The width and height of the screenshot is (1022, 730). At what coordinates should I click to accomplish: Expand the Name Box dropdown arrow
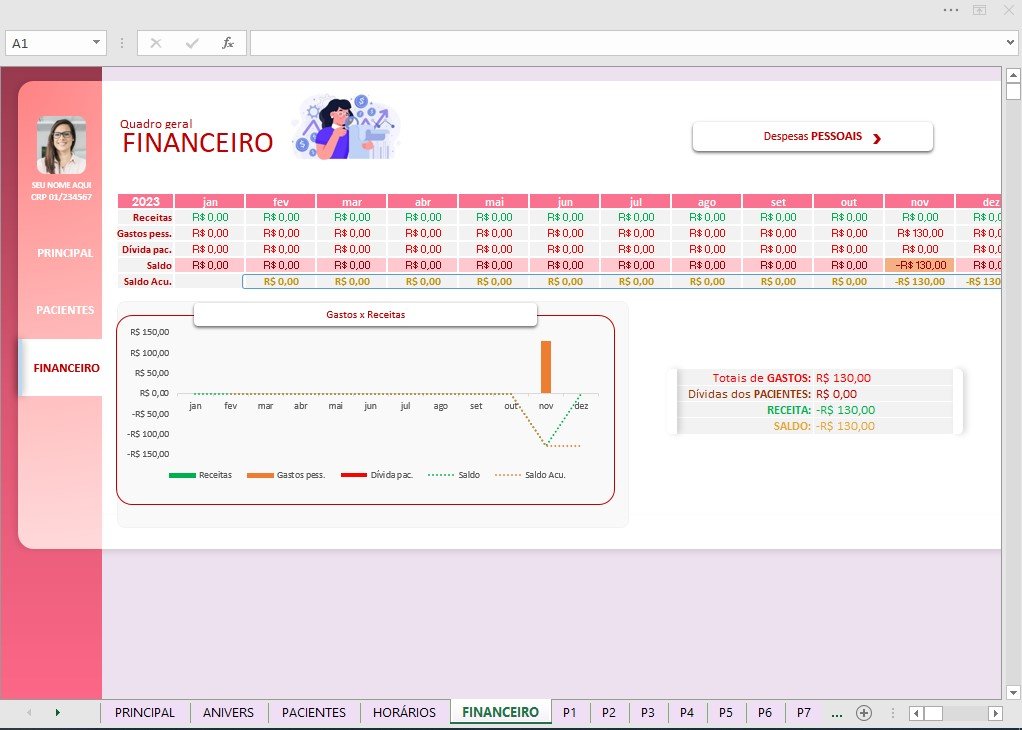(96, 42)
